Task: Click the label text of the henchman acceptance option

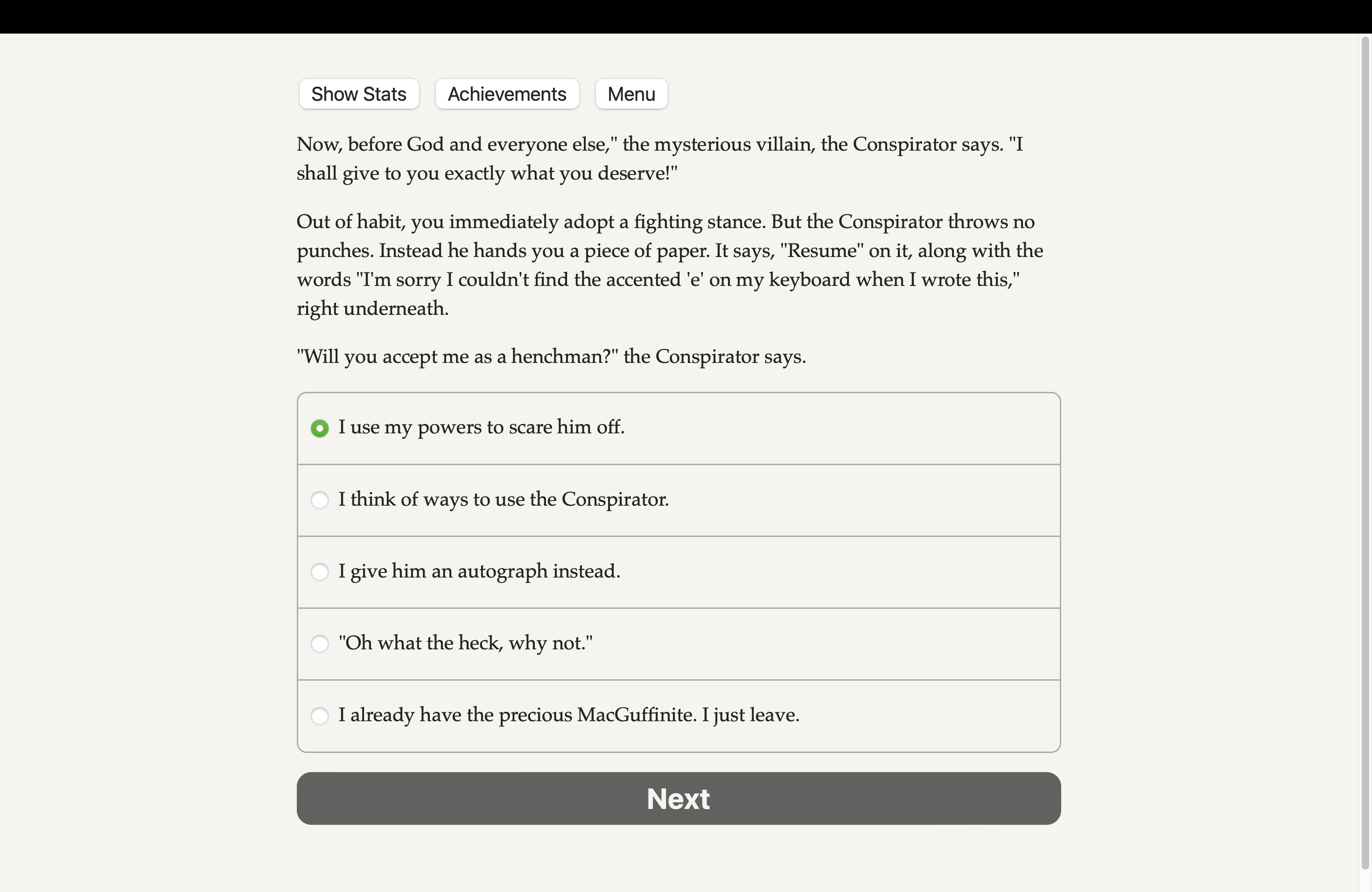Action: (x=465, y=644)
